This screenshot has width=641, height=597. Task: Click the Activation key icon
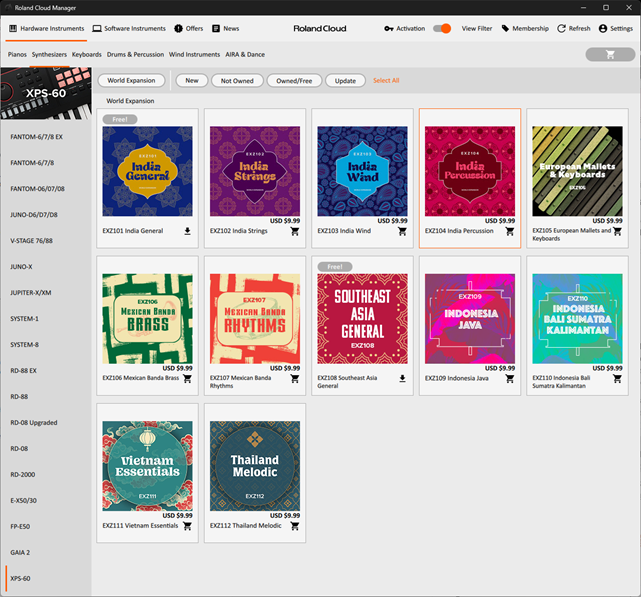coord(388,29)
